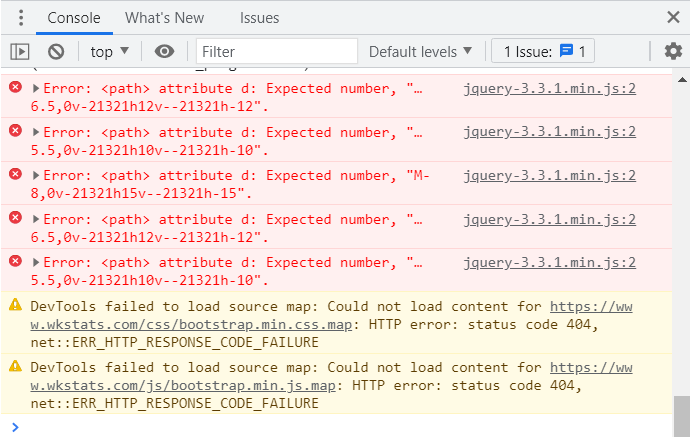Open jquery-3.3.1.min.js:2 link on first error

coord(550,88)
